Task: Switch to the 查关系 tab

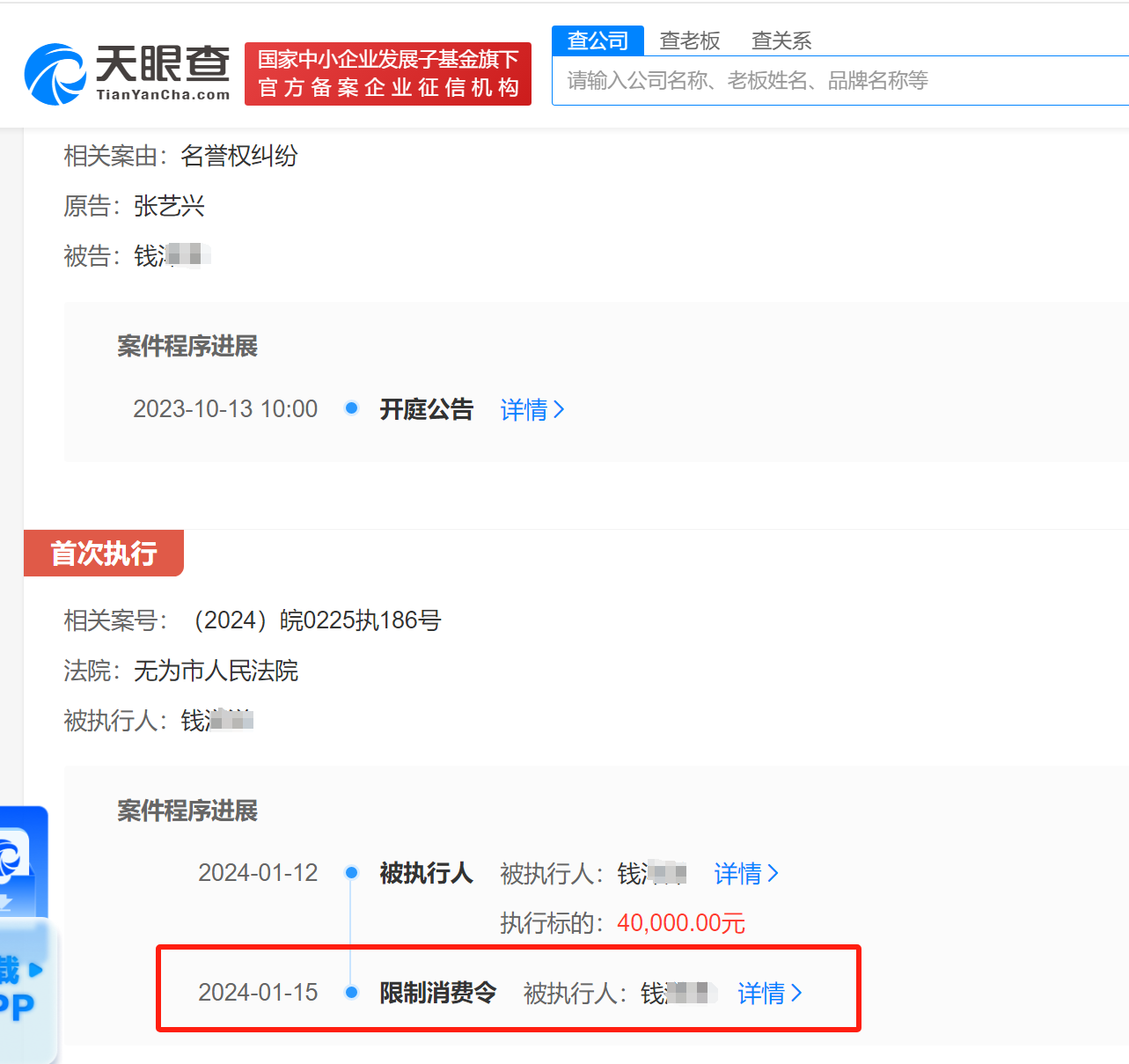Action: (781, 40)
